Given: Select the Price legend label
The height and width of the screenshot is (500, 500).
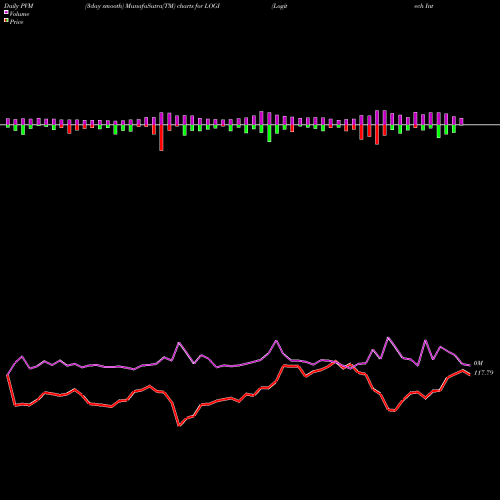Looking at the screenshot, I should [16, 22].
